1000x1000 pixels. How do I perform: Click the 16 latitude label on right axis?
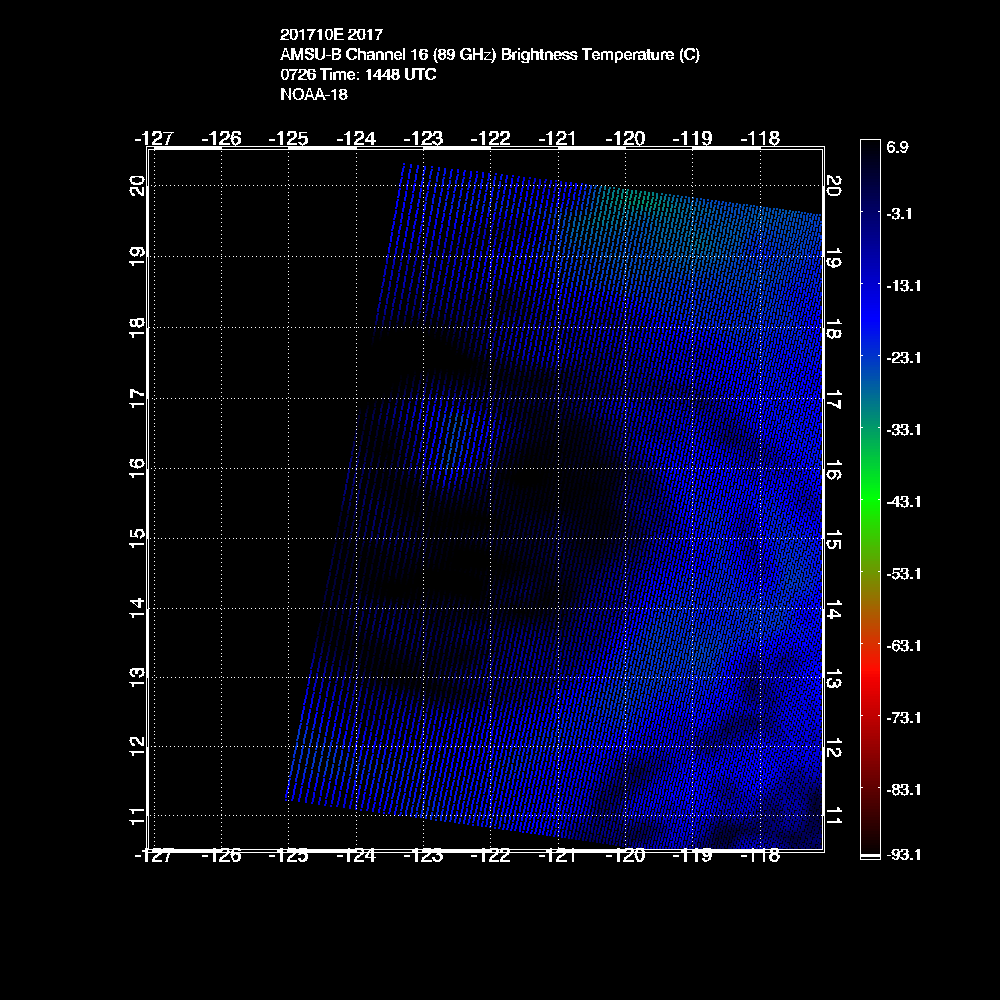pos(834,470)
